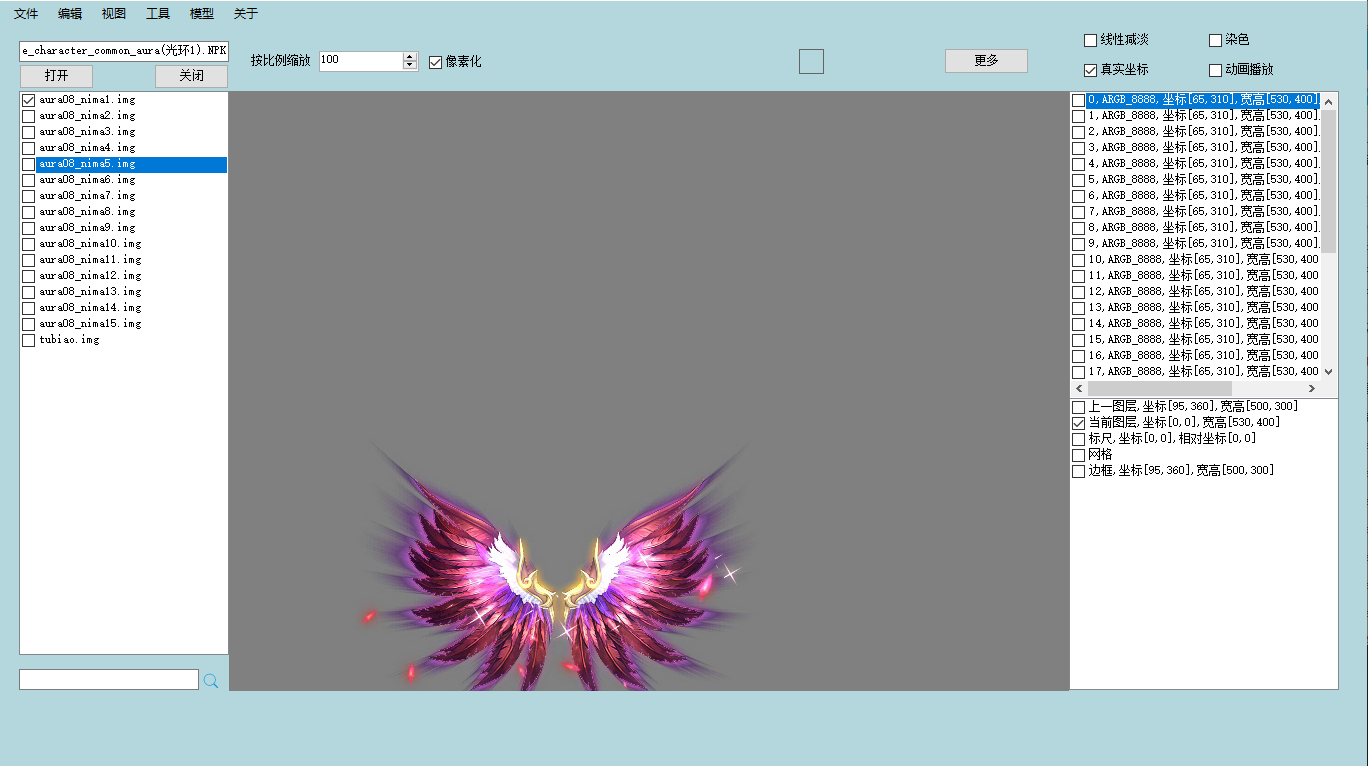This screenshot has height=766, width=1368.
Task: Turn on 动画播放 animation playback
Action: coord(1215,70)
